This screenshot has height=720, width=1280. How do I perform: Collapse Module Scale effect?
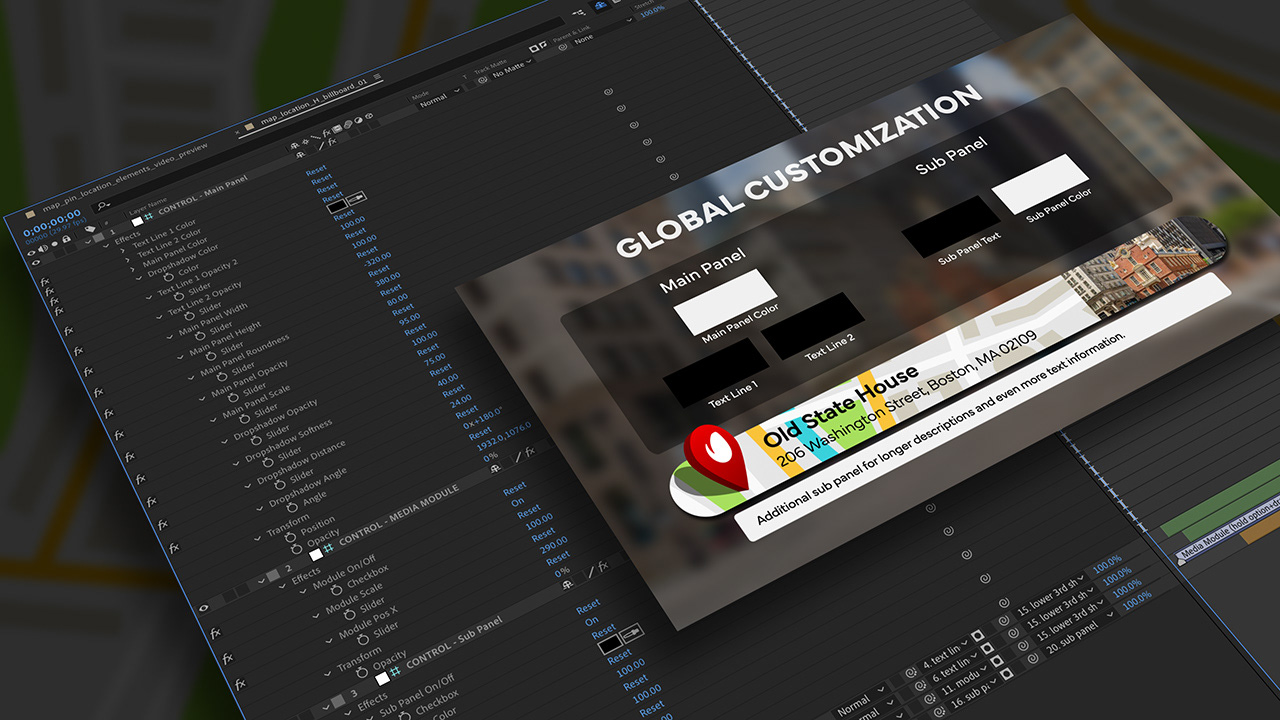click(316, 616)
